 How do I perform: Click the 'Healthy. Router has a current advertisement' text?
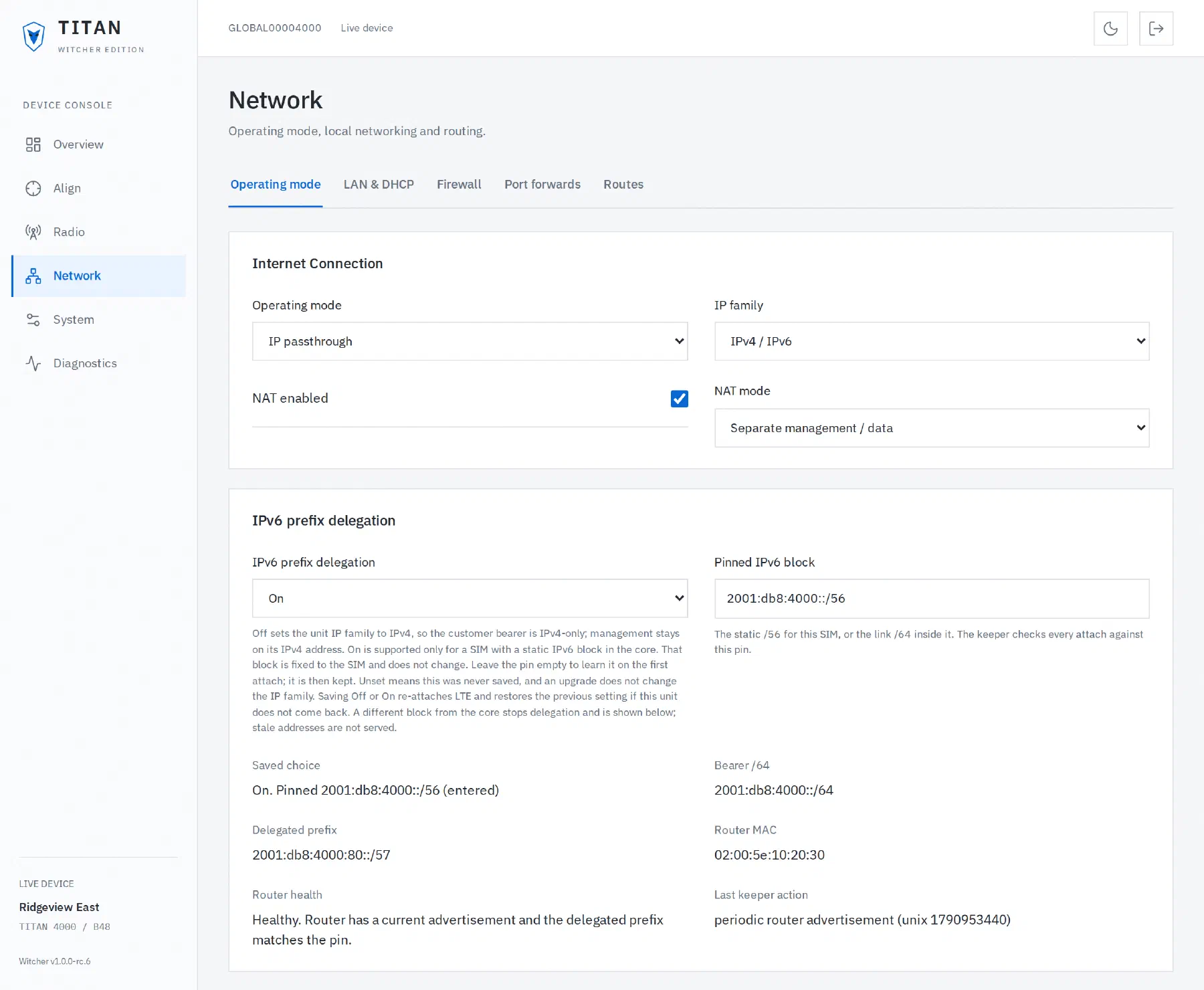tap(458, 930)
